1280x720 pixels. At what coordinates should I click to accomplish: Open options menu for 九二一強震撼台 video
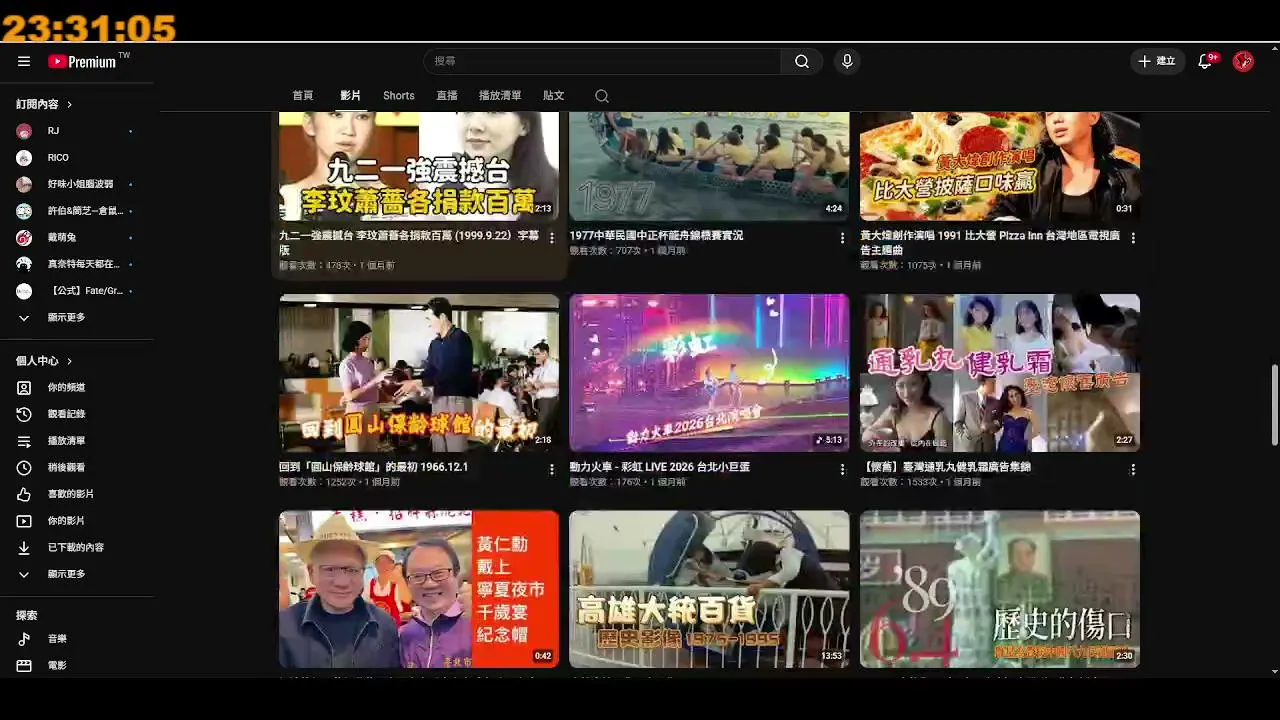551,238
